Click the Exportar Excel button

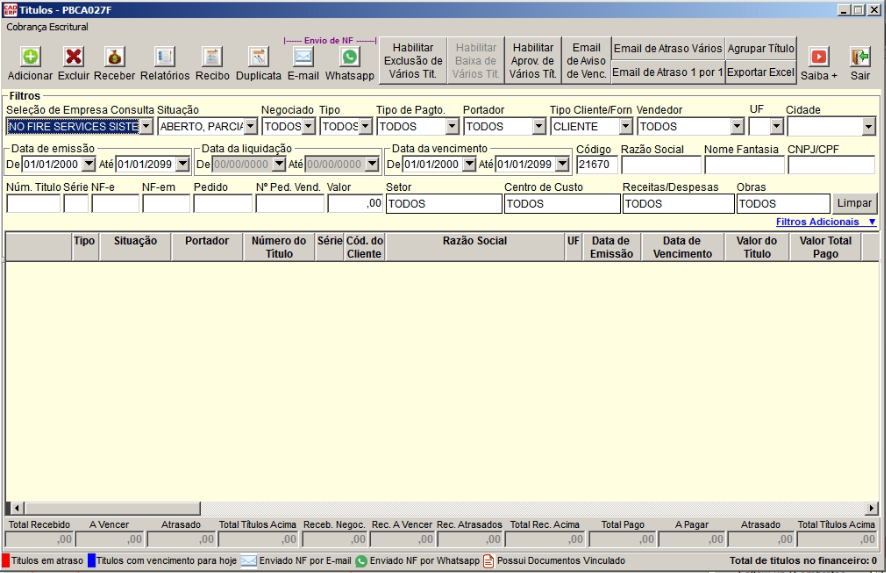pos(761,72)
